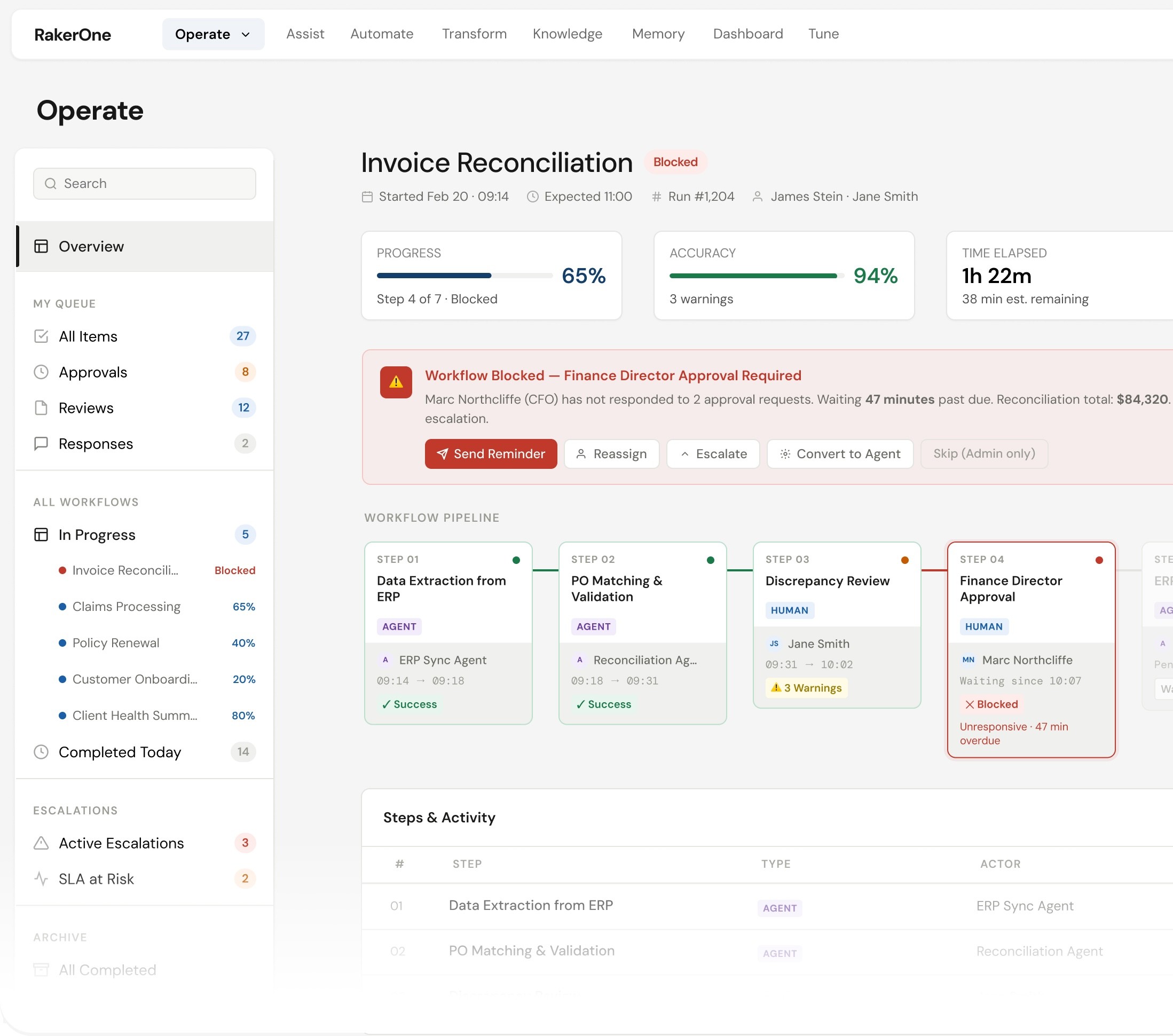Expand the Escalate options button

(x=713, y=454)
